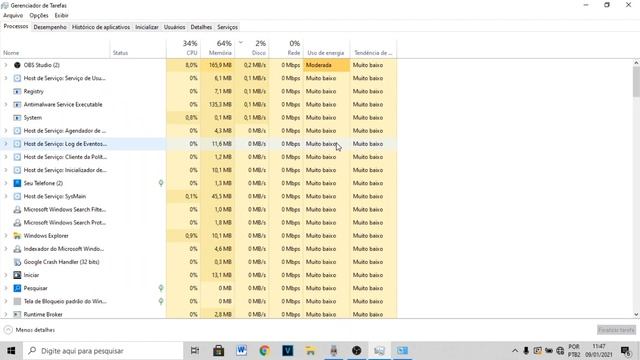Click the Runtime Broker icon
The image size is (640, 360).
(17, 314)
